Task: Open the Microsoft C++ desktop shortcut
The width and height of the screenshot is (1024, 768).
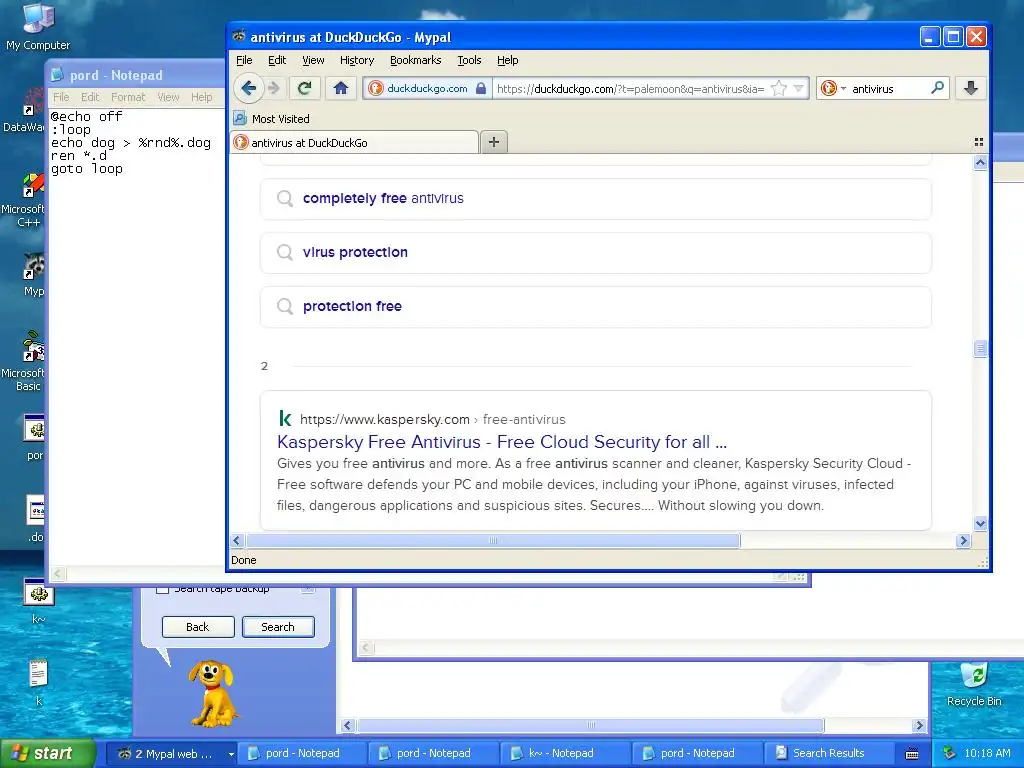Action: tap(26, 201)
